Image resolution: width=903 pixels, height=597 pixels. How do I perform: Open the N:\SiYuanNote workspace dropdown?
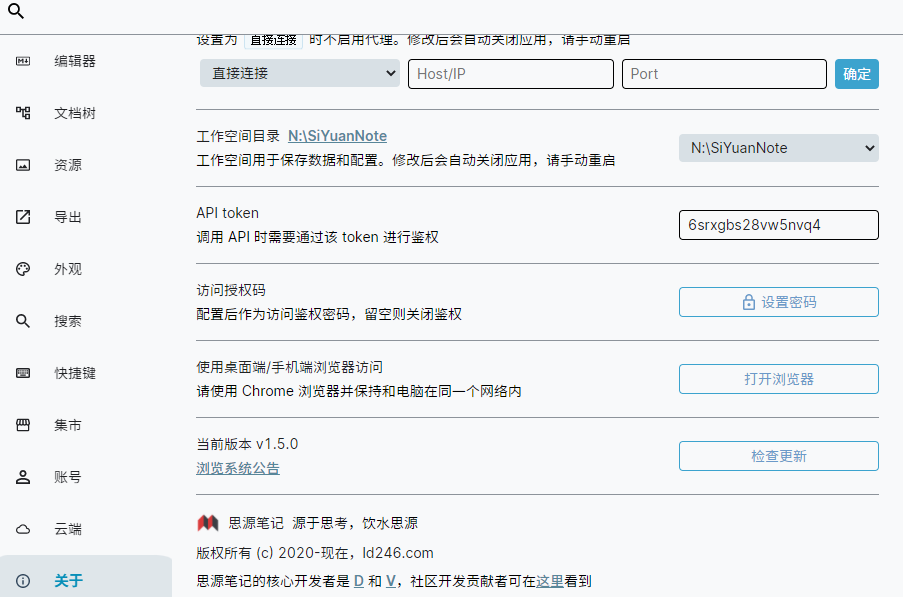(778, 148)
